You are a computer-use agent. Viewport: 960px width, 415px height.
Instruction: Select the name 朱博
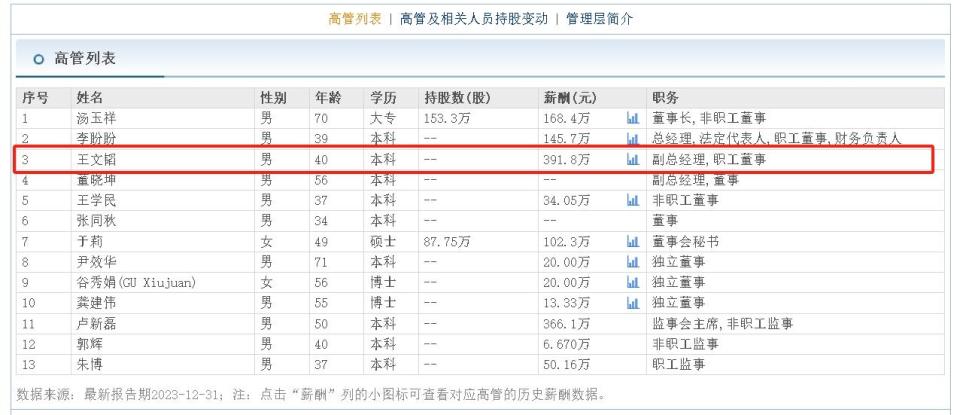coord(89,365)
